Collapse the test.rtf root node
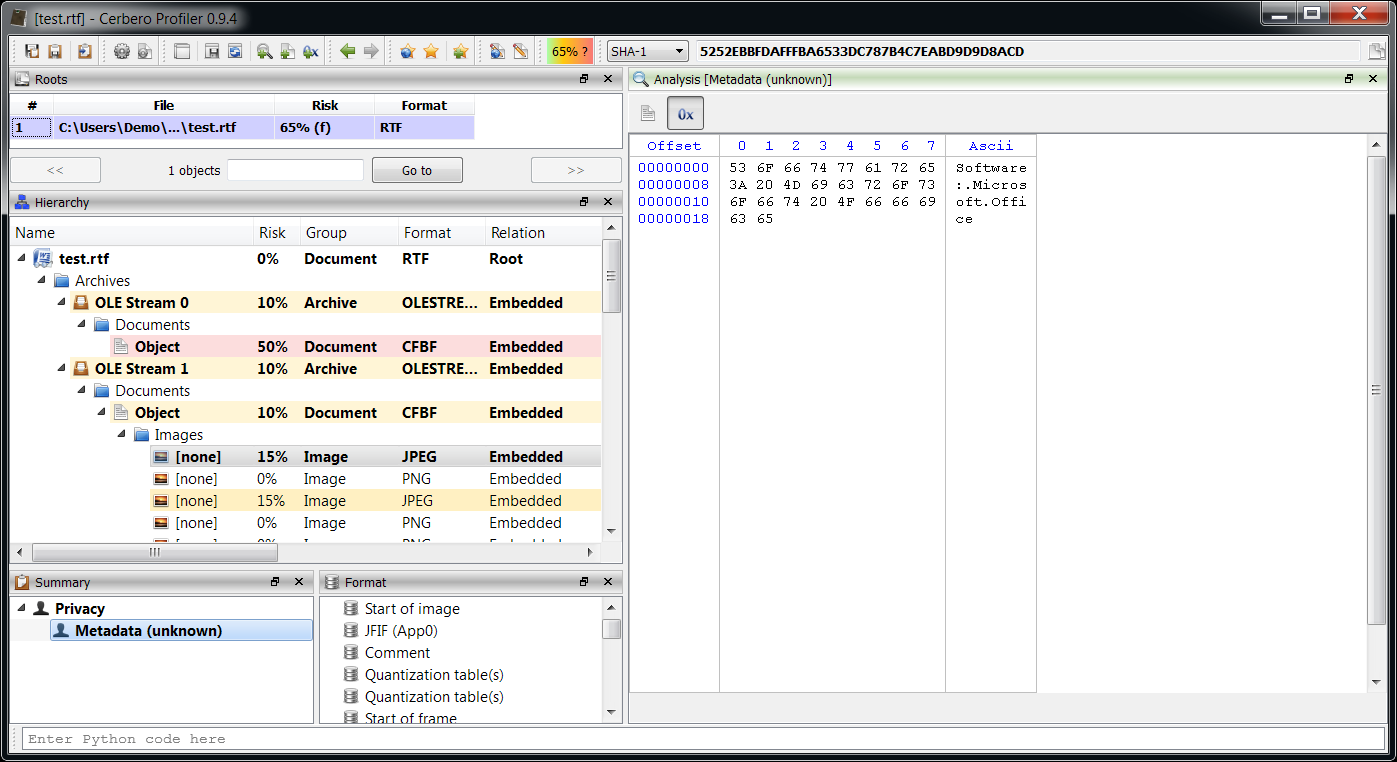Screen dimensions: 1397x762 coord(23,259)
